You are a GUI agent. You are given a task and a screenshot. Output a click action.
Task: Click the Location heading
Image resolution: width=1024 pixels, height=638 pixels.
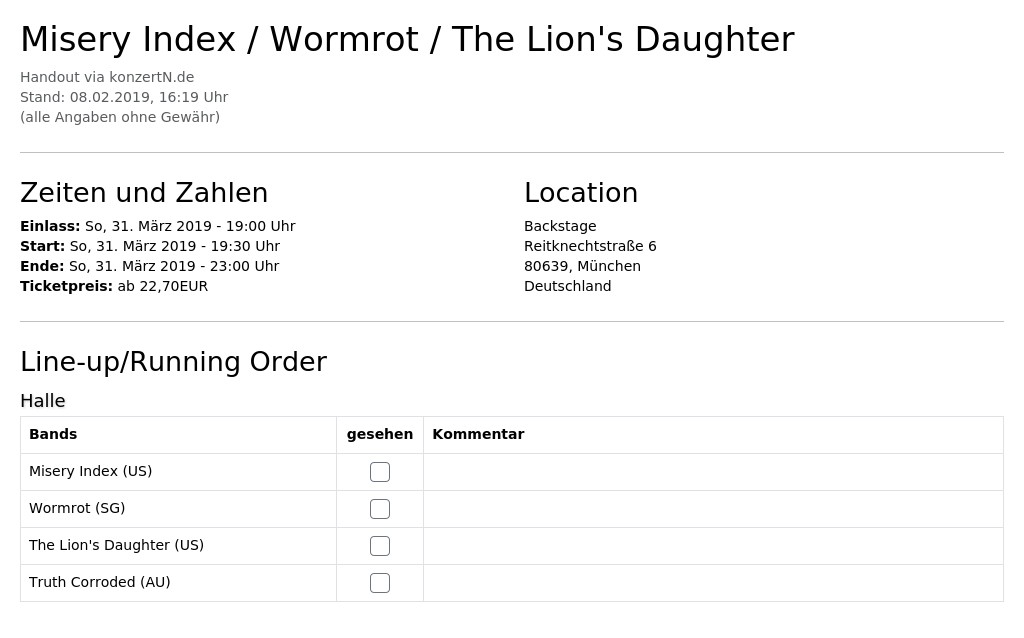(x=581, y=193)
